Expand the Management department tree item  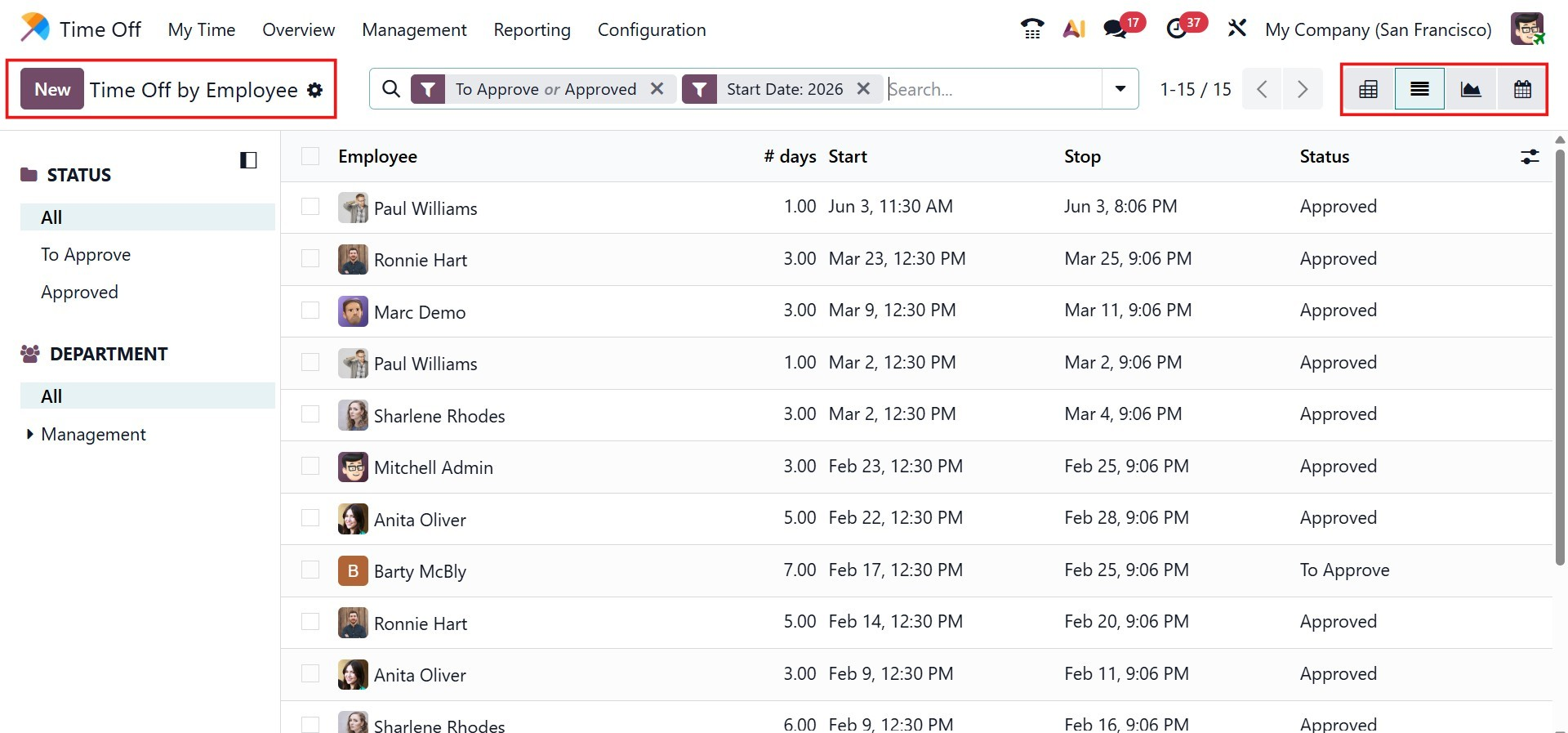[x=30, y=434]
